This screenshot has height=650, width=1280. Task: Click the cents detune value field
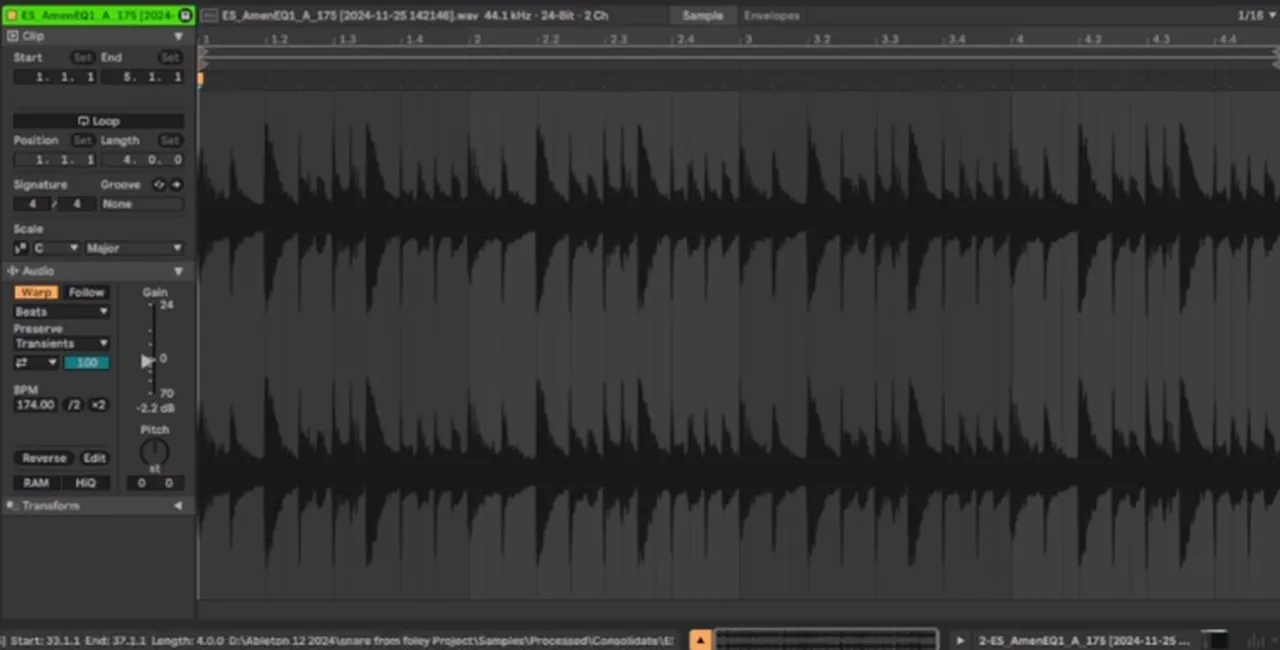169,483
